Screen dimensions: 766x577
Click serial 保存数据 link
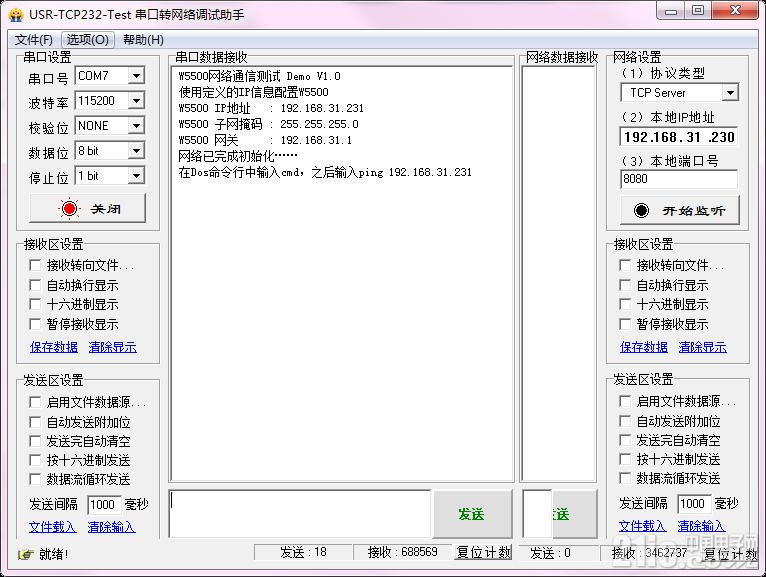54,347
